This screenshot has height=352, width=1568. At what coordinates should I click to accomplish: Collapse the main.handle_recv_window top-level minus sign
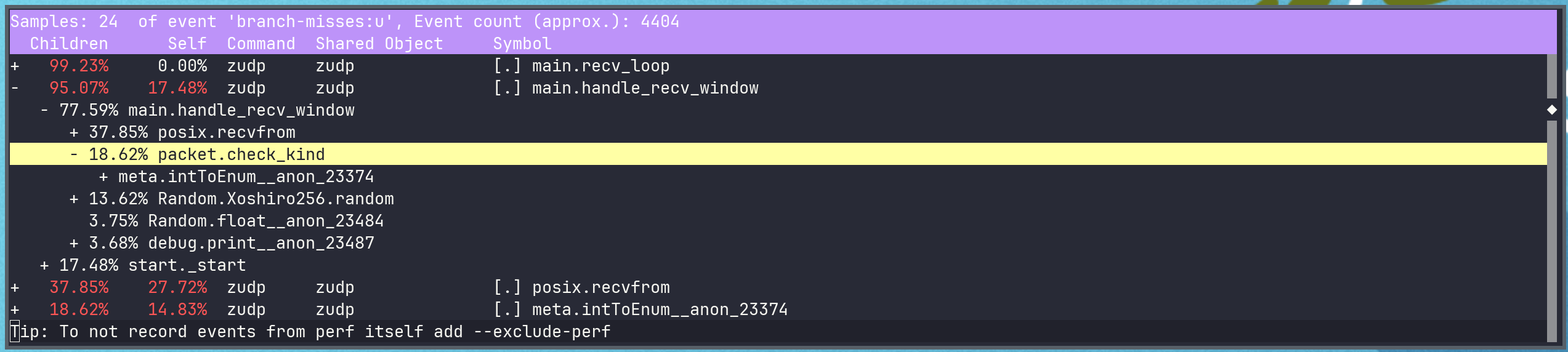point(15,88)
